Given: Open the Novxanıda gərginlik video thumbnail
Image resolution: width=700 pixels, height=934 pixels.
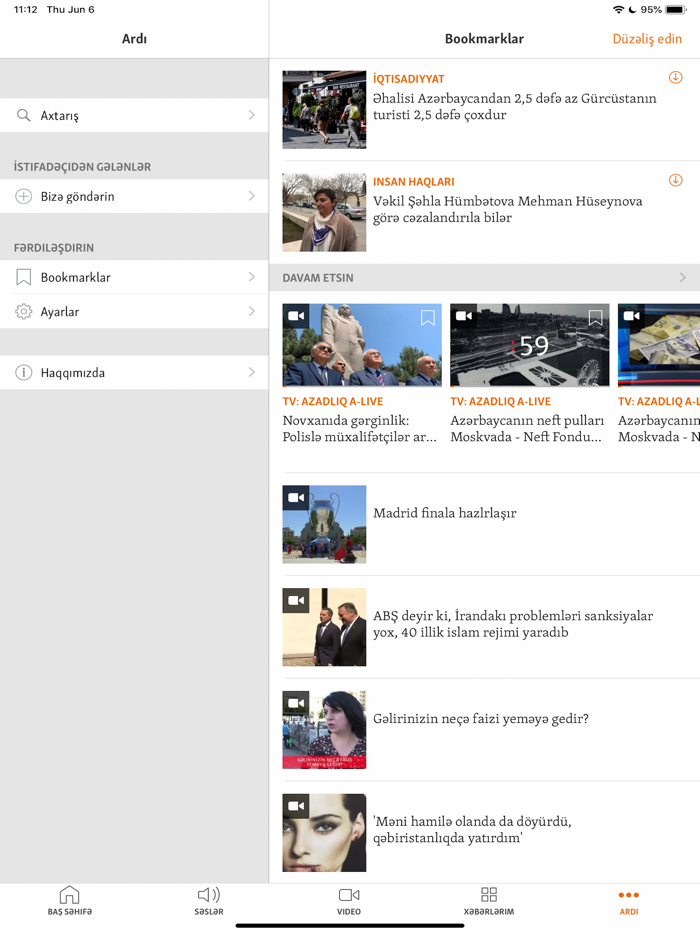Looking at the screenshot, I should (x=362, y=345).
